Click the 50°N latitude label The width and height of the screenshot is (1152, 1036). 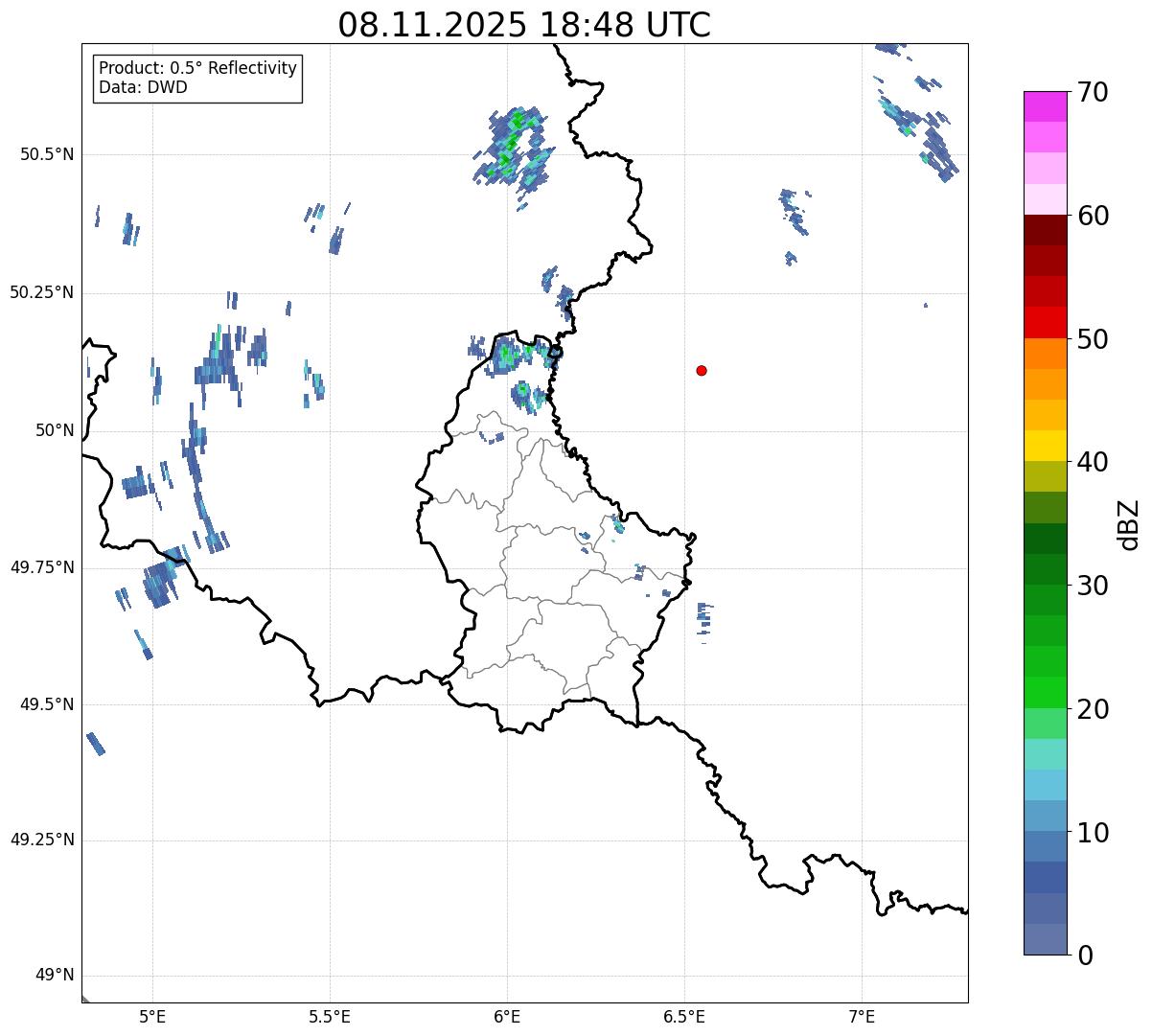click(55, 430)
